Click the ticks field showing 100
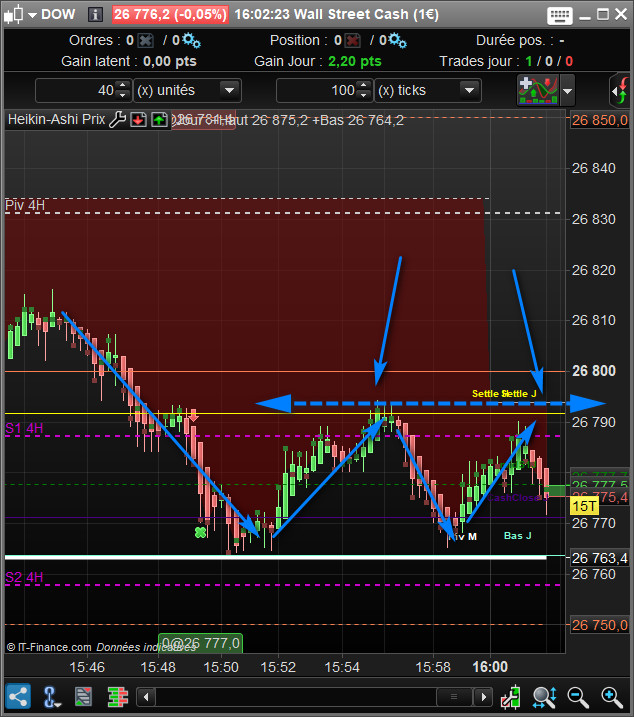634x717 pixels. (x=317, y=90)
